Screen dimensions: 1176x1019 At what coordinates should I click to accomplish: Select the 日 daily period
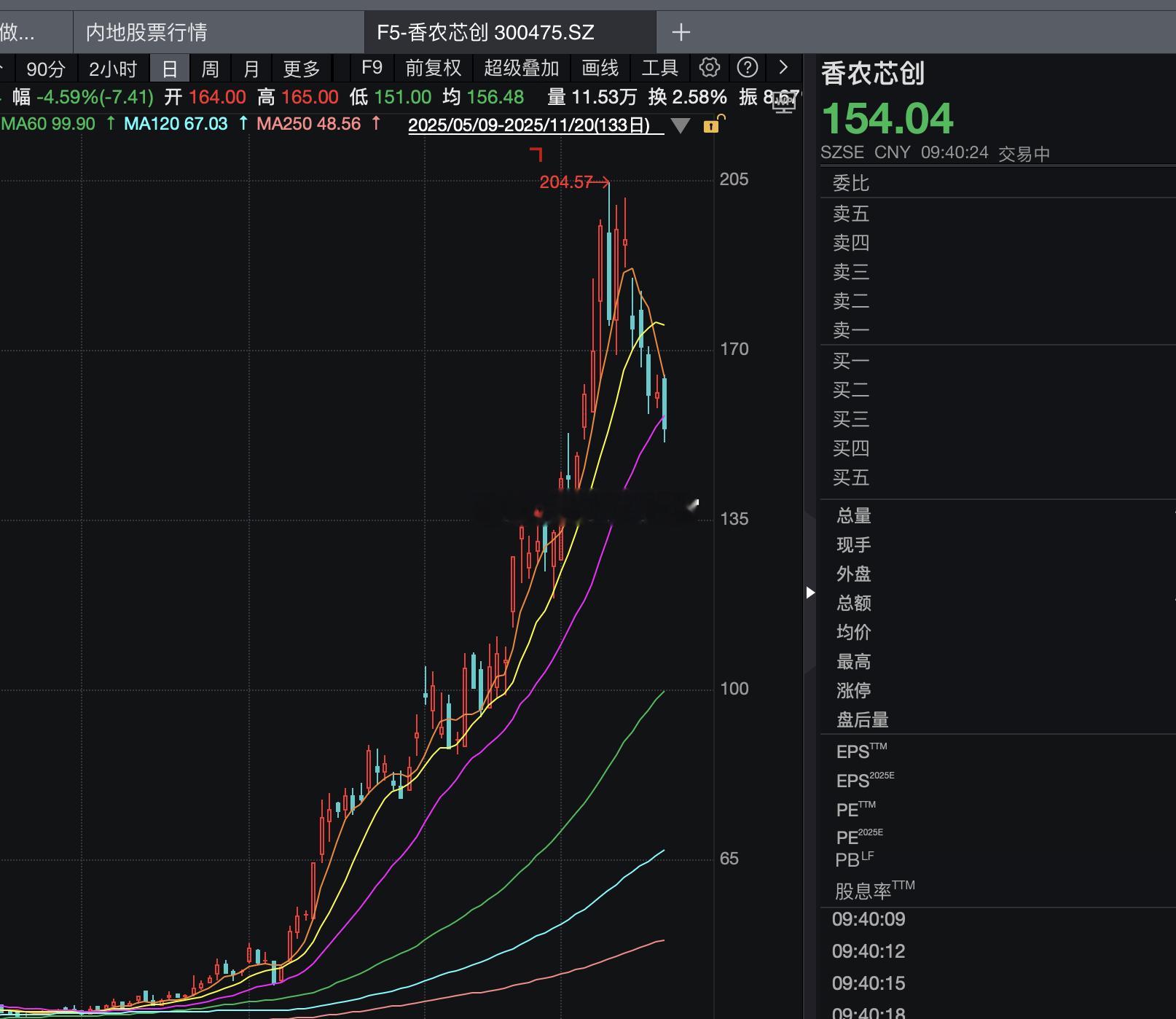point(170,69)
